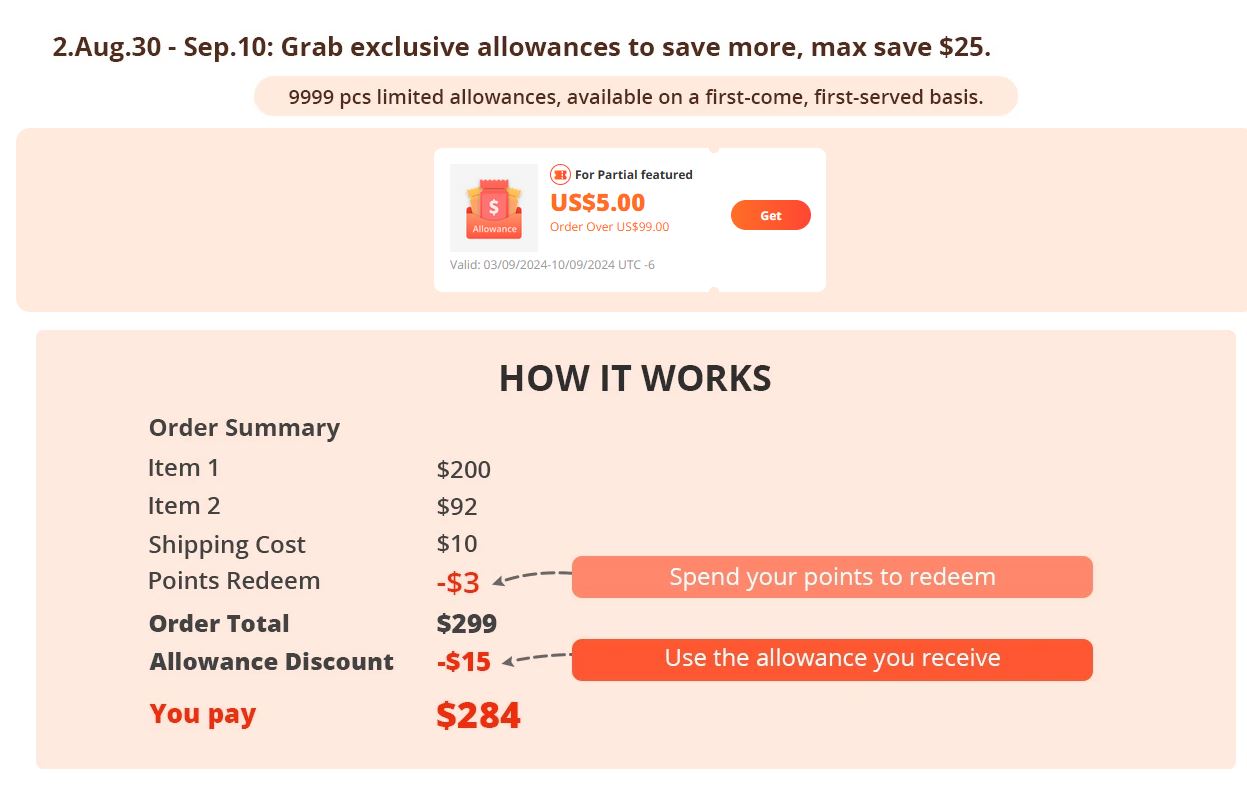
Task: Click the HOW IT WORKS heading
Action: click(x=635, y=379)
